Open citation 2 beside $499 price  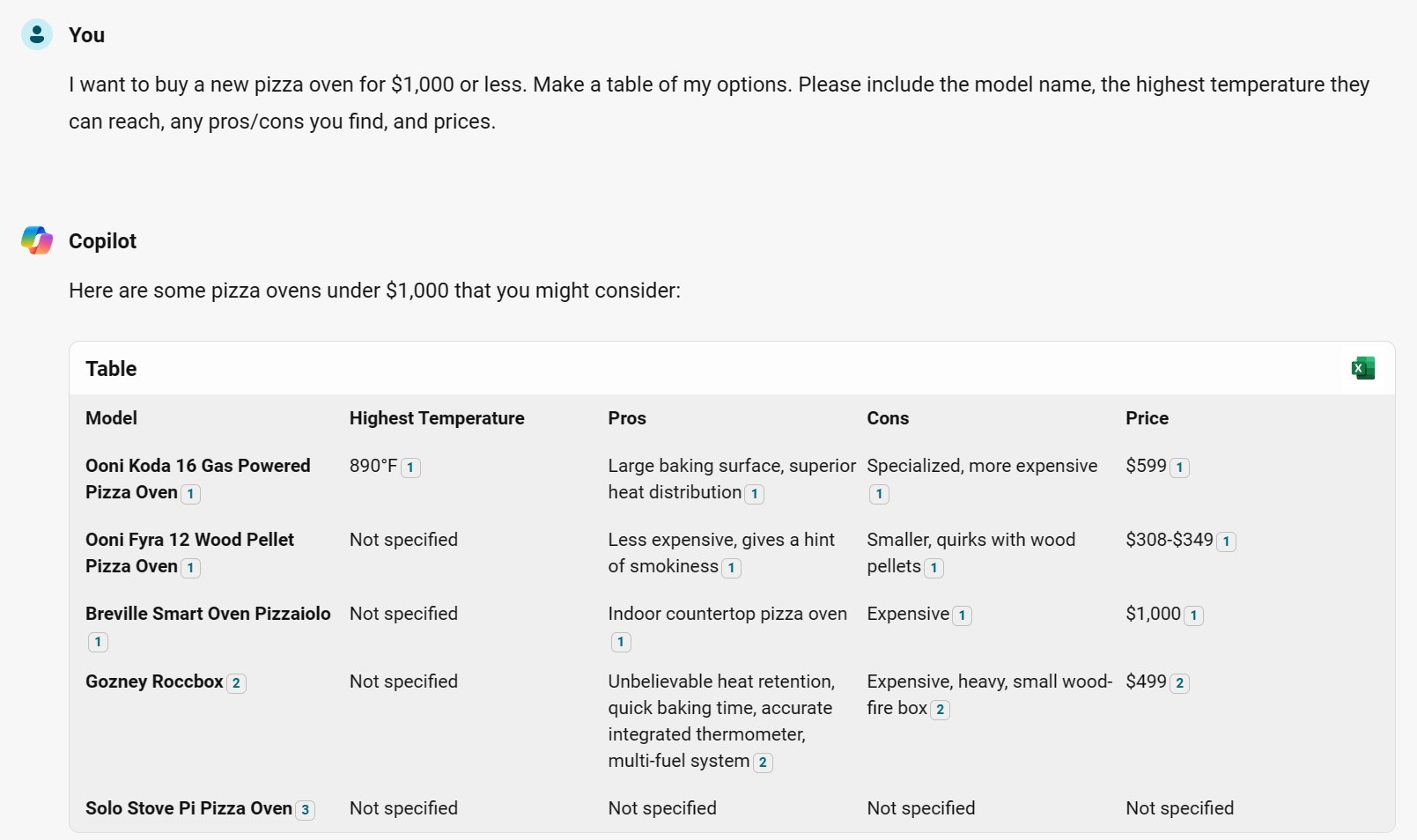[1180, 683]
